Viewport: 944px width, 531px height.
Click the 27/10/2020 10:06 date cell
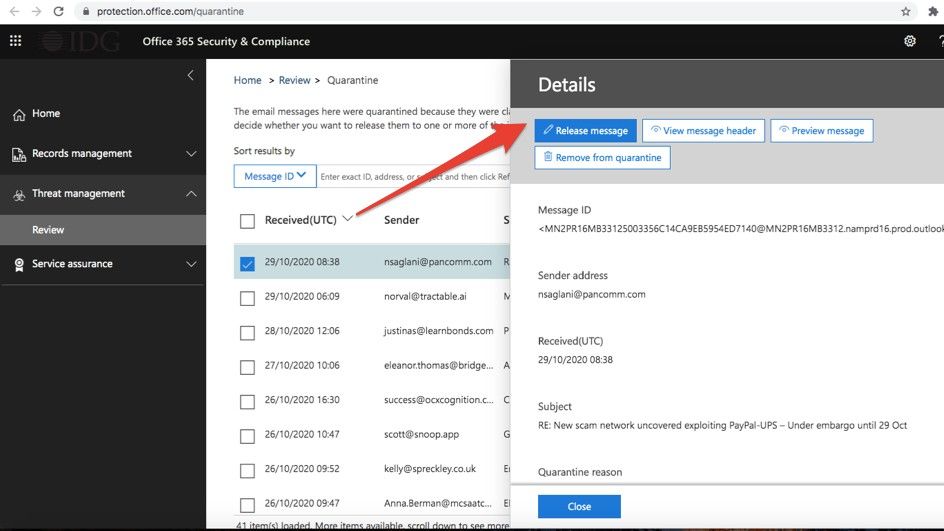click(x=302, y=365)
